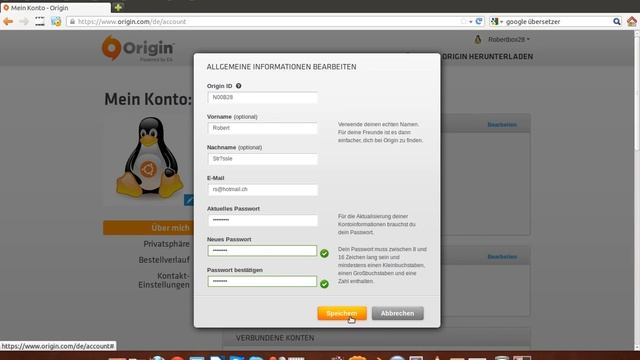This screenshot has height=360, width=640.
Task: Click the green checkmark beside Passwort bestätigen
Action: [324, 284]
